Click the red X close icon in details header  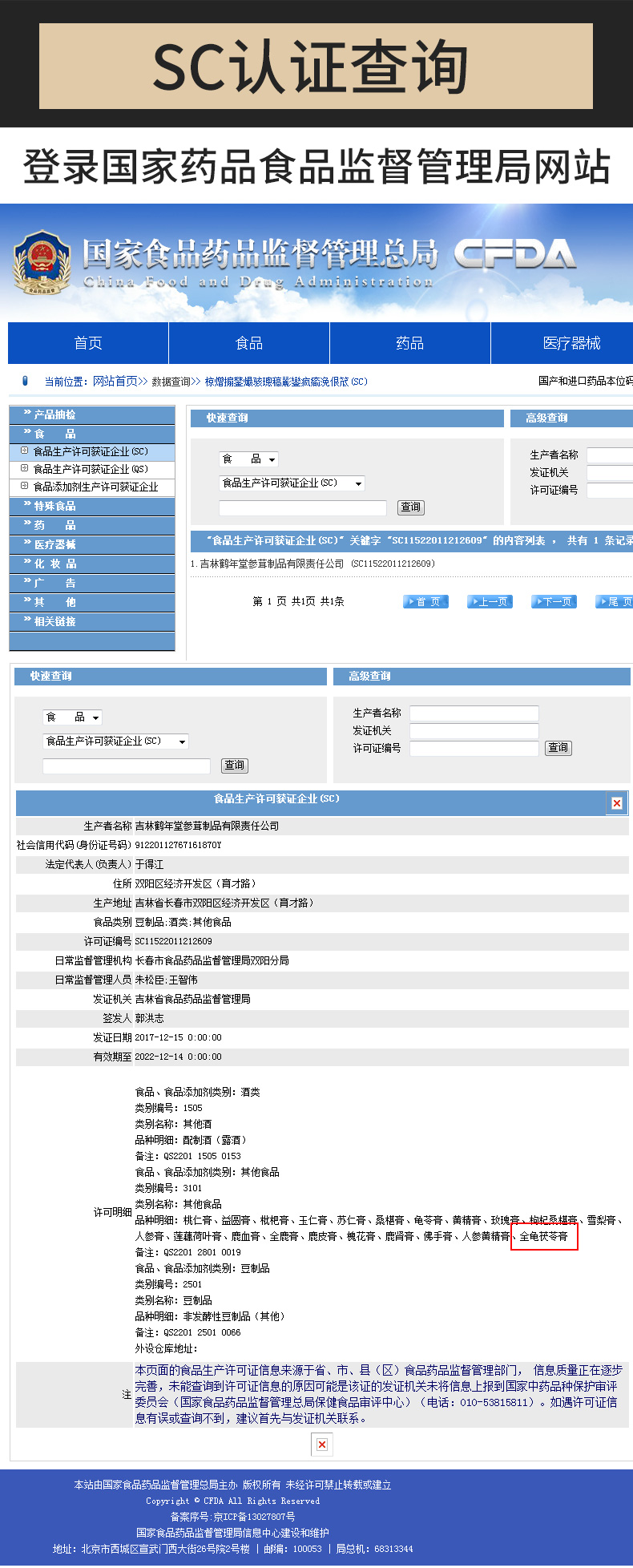click(x=616, y=802)
